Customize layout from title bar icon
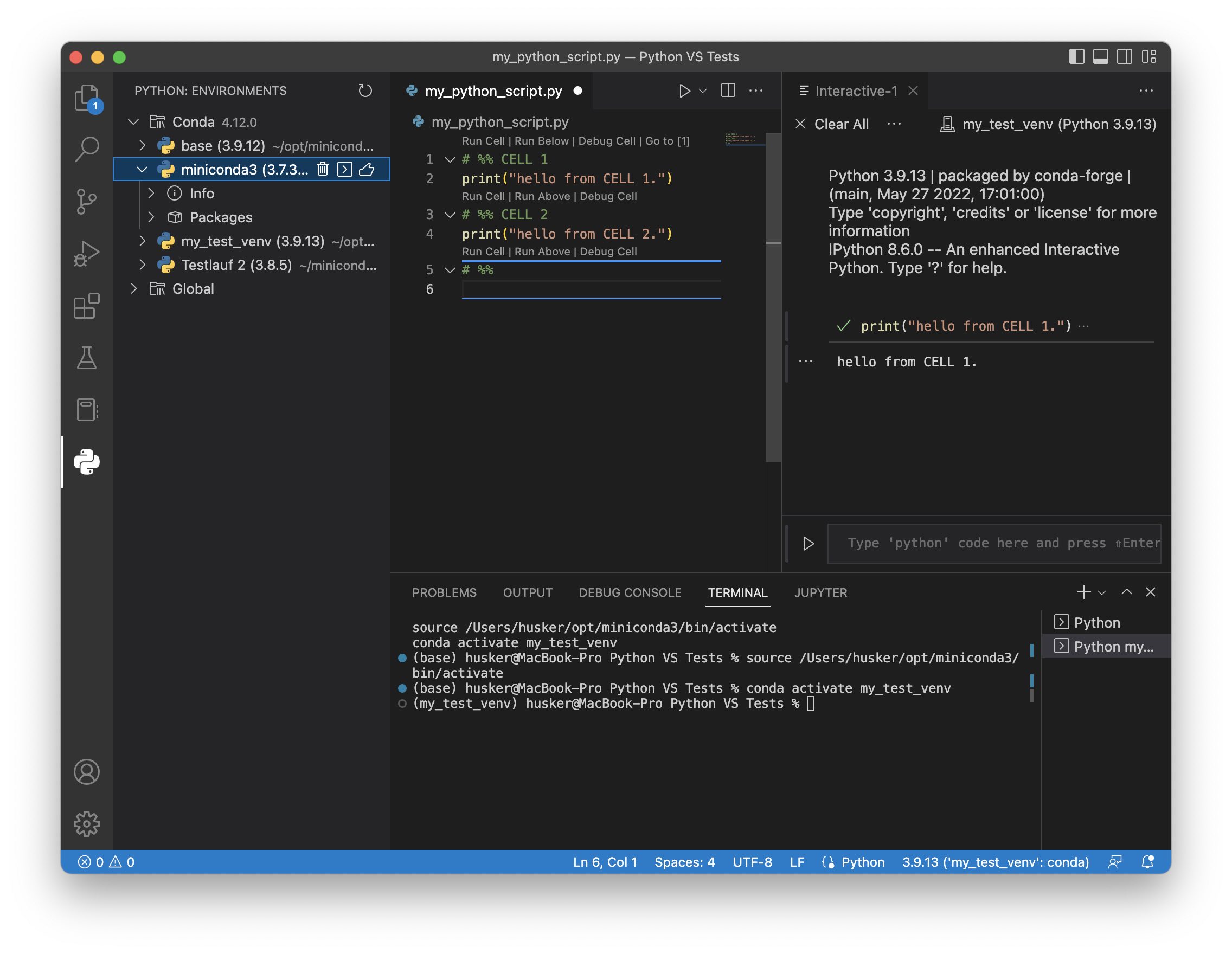1232x954 pixels. pyautogui.click(x=1149, y=56)
